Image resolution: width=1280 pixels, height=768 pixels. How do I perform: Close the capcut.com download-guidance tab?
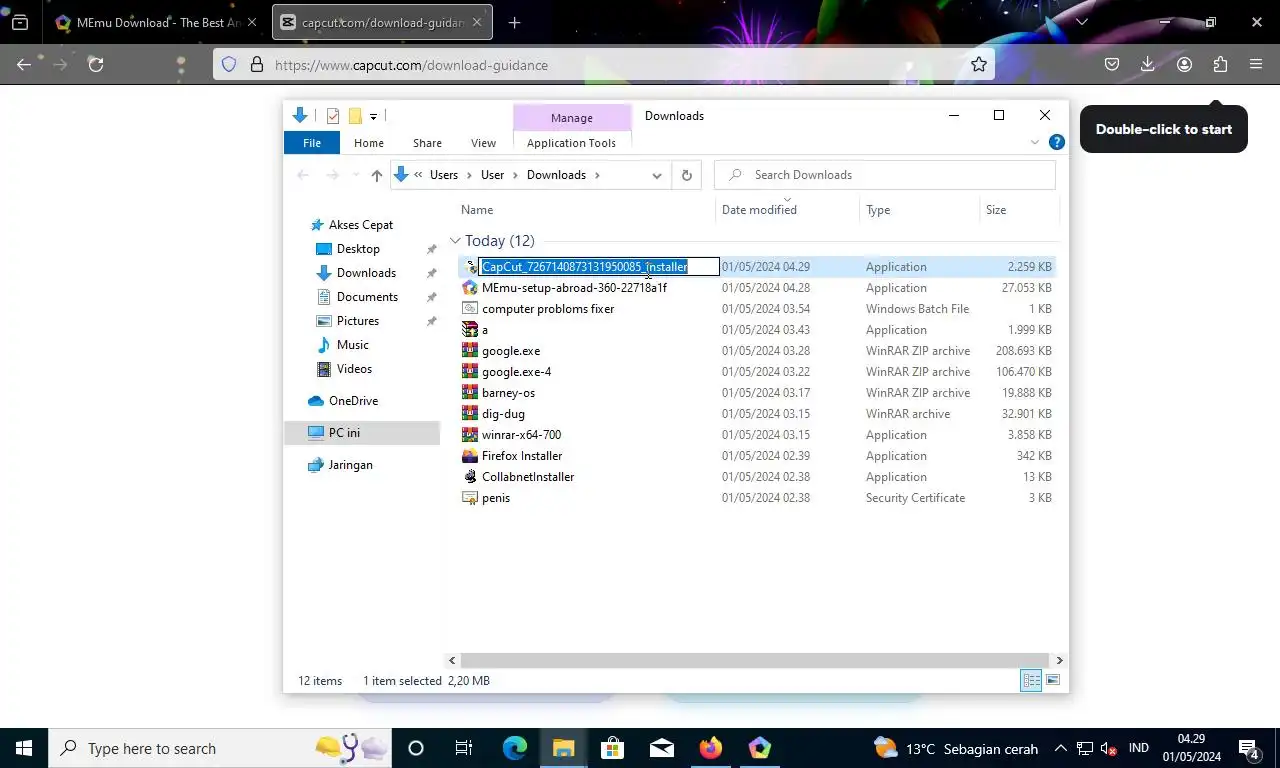pos(476,22)
